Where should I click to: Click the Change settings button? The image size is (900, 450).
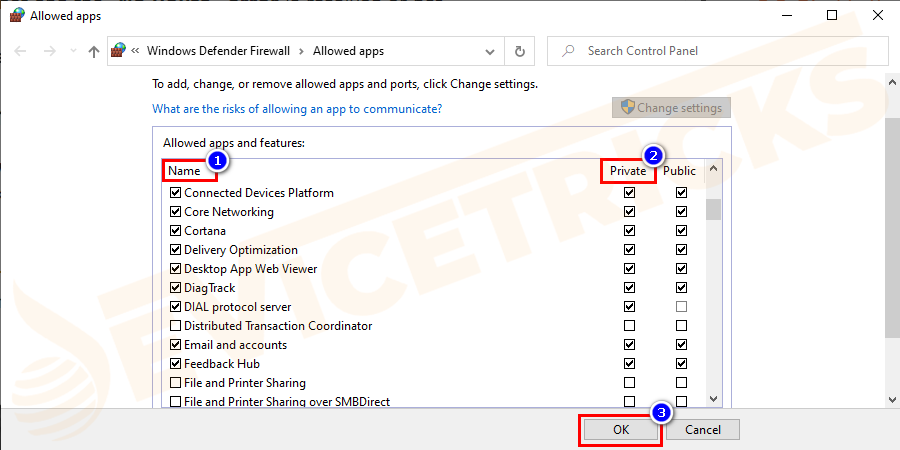[x=671, y=107]
